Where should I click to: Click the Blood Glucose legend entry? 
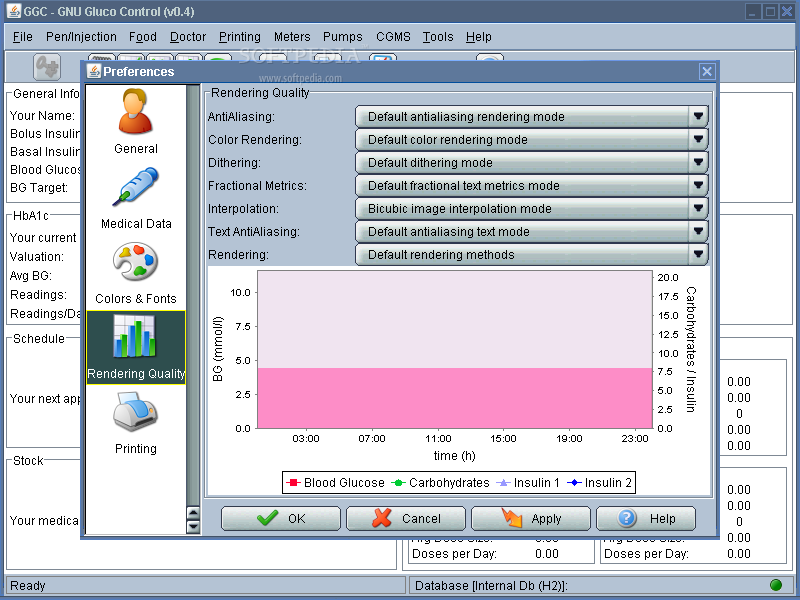[x=336, y=483]
